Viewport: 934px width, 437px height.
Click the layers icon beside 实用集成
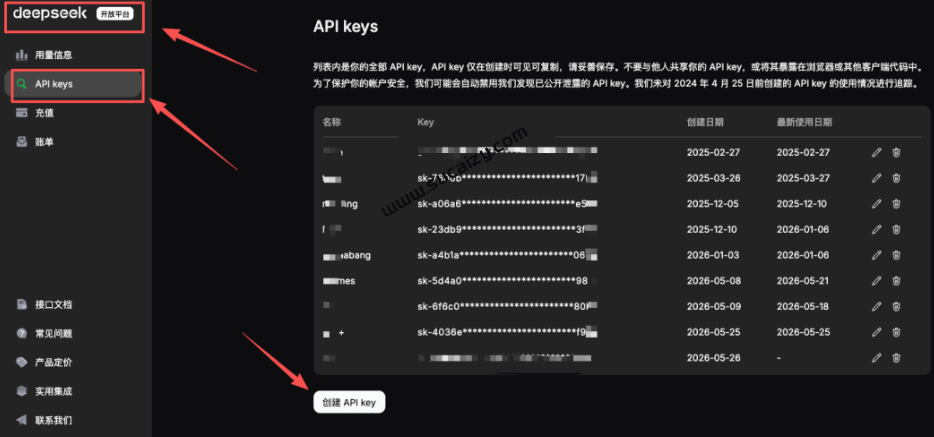tap(22, 391)
